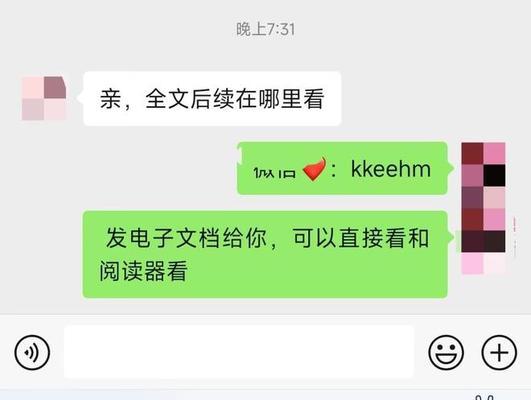Click 可以直接看和 in the green bubble

tap(361, 238)
